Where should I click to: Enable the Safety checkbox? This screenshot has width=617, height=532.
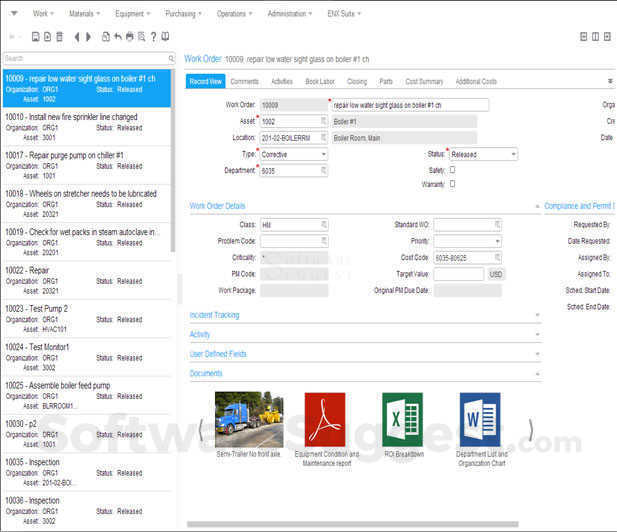pyautogui.click(x=453, y=170)
